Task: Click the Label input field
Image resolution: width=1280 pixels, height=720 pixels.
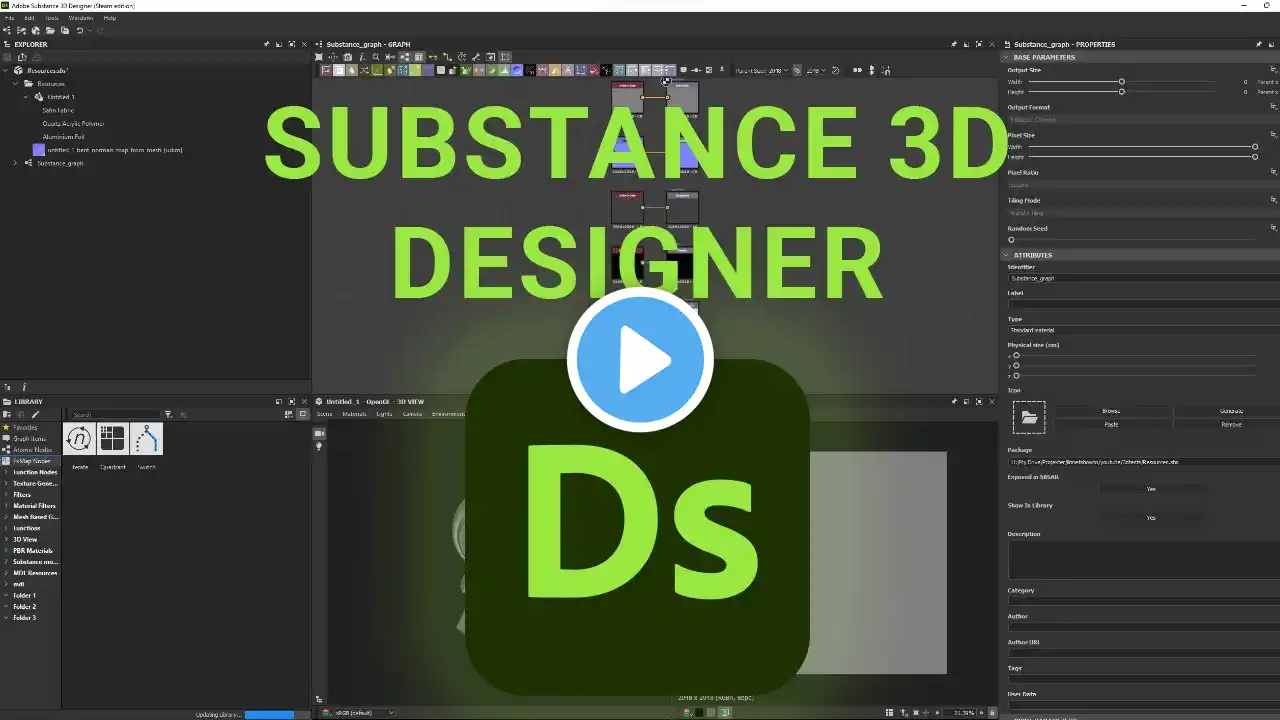Action: (1143, 304)
